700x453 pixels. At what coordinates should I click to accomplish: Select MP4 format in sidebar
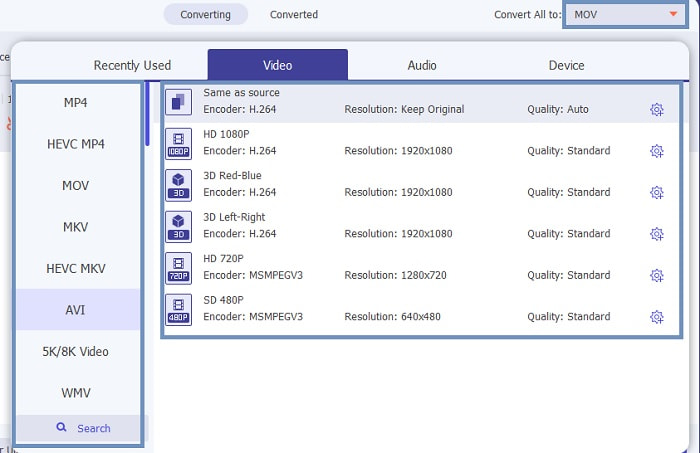point(75,103)
